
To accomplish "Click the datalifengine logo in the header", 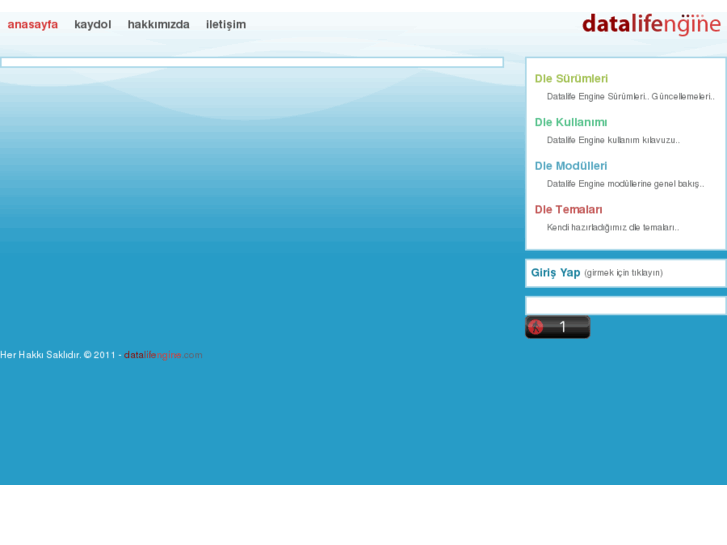I will [651, 25].
